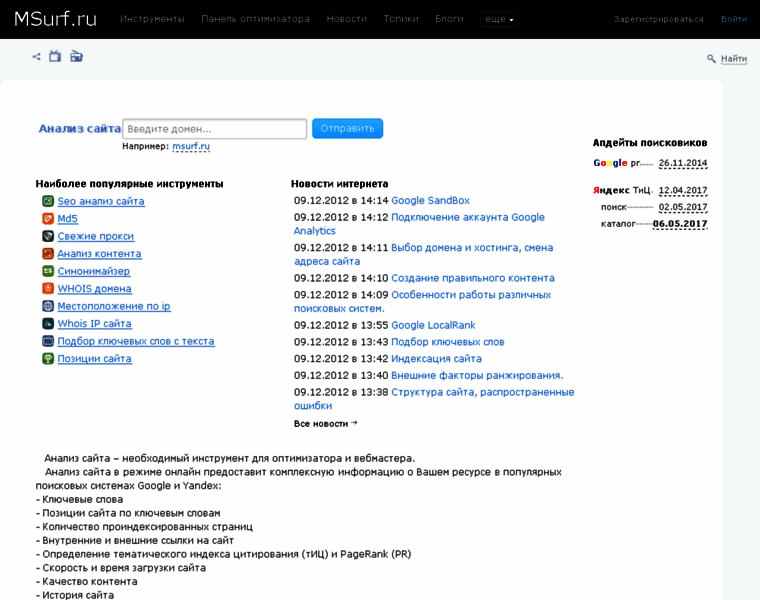Expand the еще dropdown menu
Viewport: 760px width, 600px height.
click(499, 19)
